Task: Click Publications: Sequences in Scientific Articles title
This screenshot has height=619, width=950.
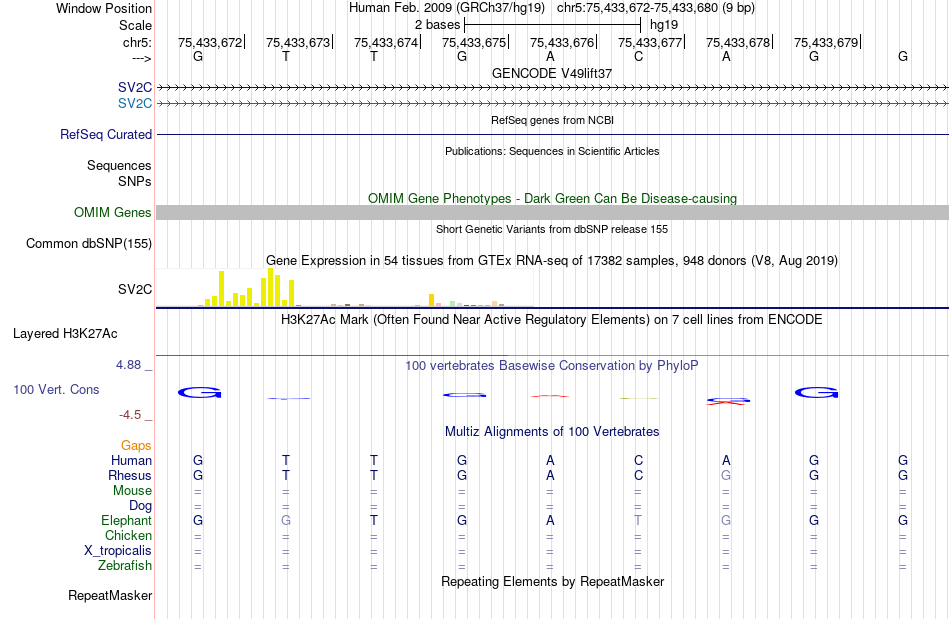Action: tap(552, 151)
